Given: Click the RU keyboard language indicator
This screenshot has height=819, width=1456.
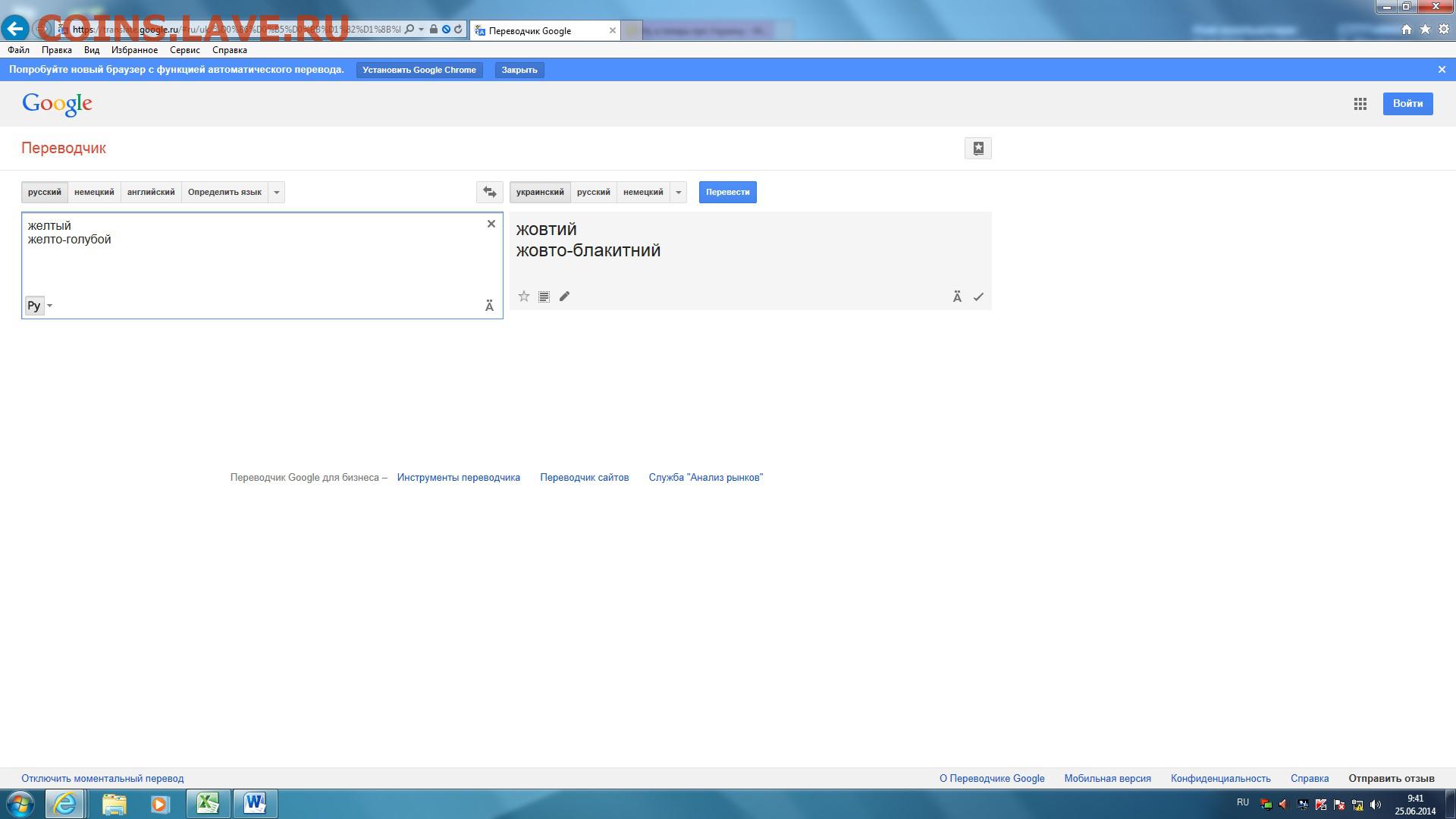Looking at the screenshot, I should coord(1243,802).
